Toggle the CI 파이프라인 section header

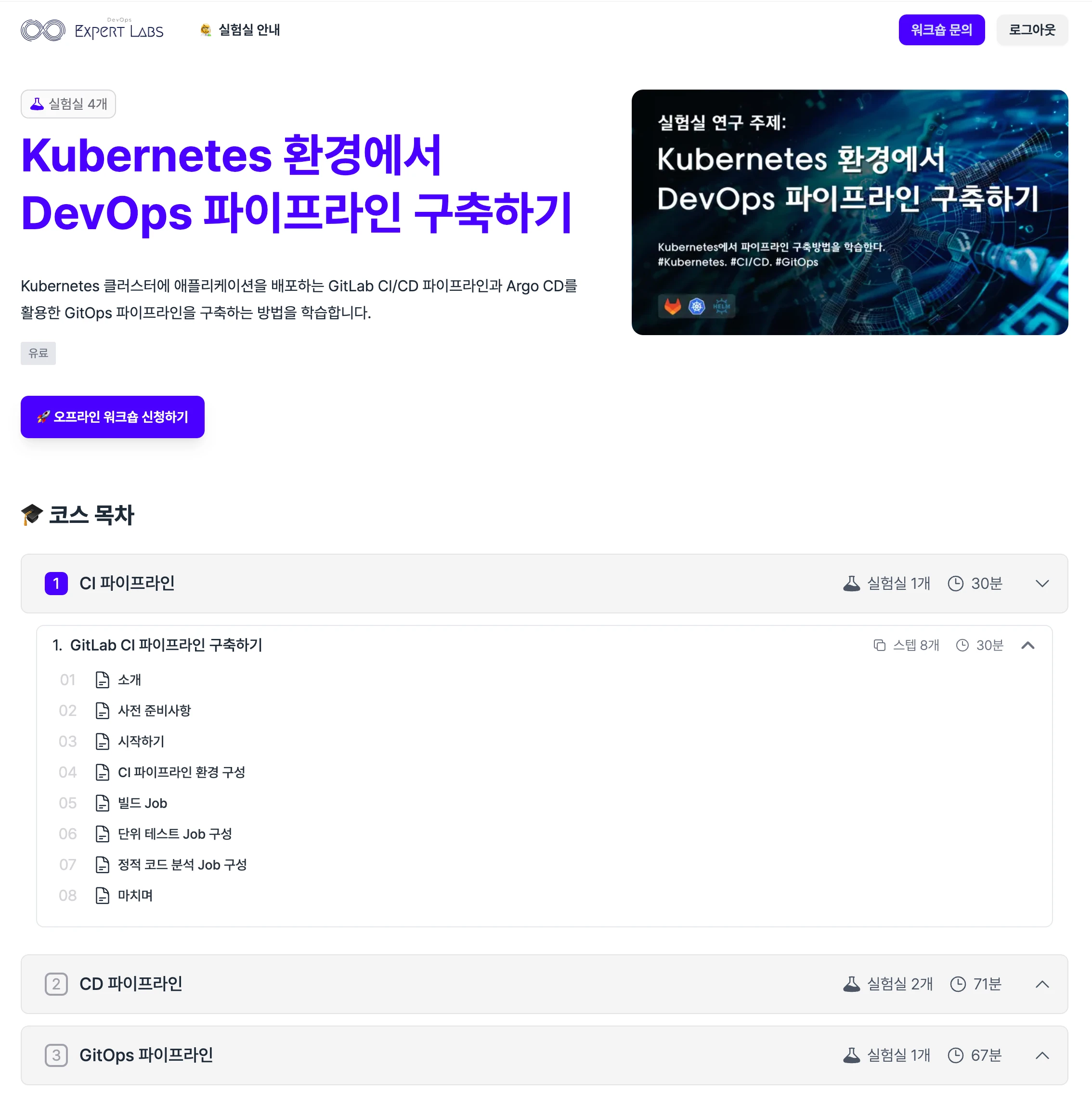[544, 584]
